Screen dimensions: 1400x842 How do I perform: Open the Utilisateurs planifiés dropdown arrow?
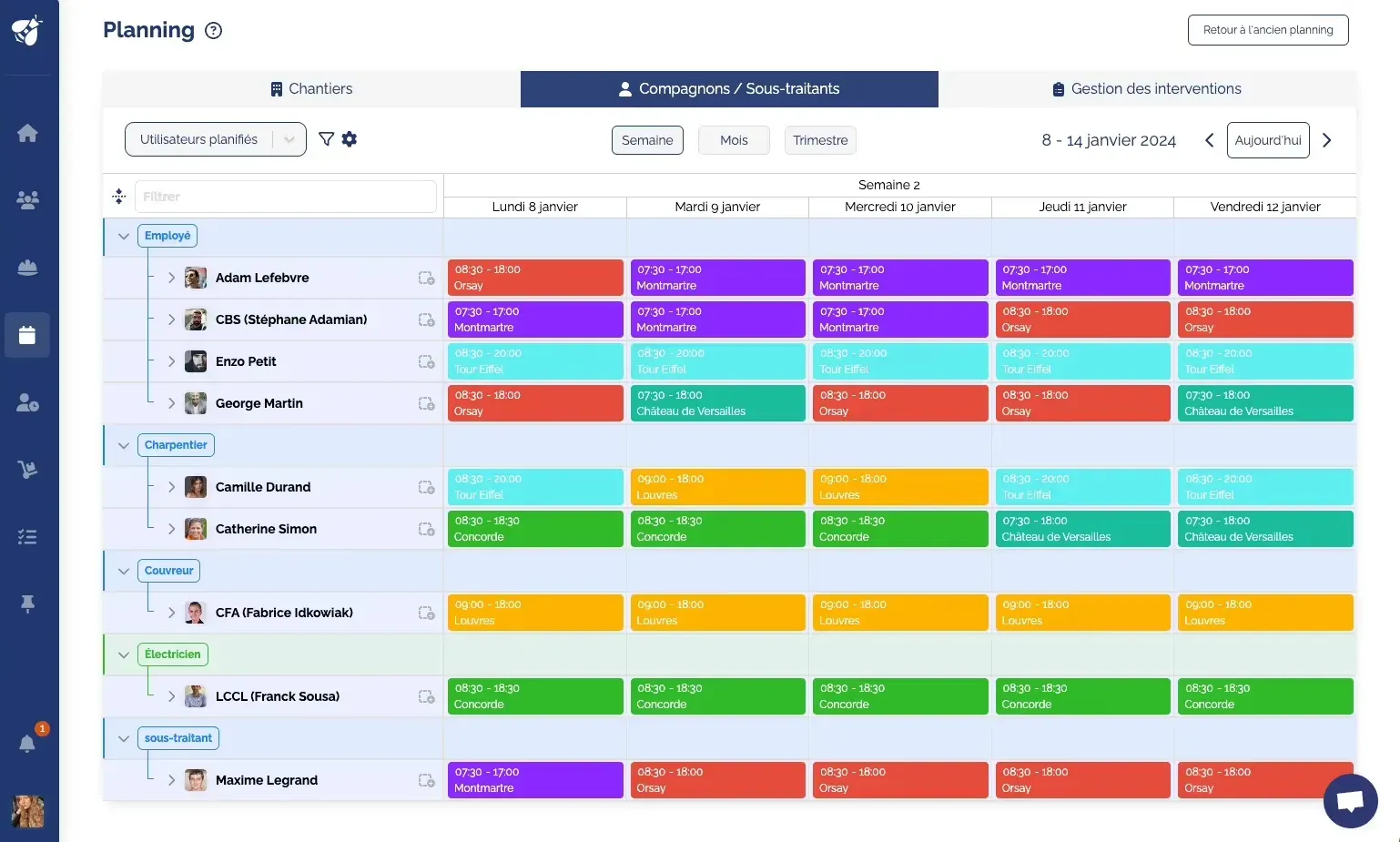pyautogui.click(x=289, y=138)
